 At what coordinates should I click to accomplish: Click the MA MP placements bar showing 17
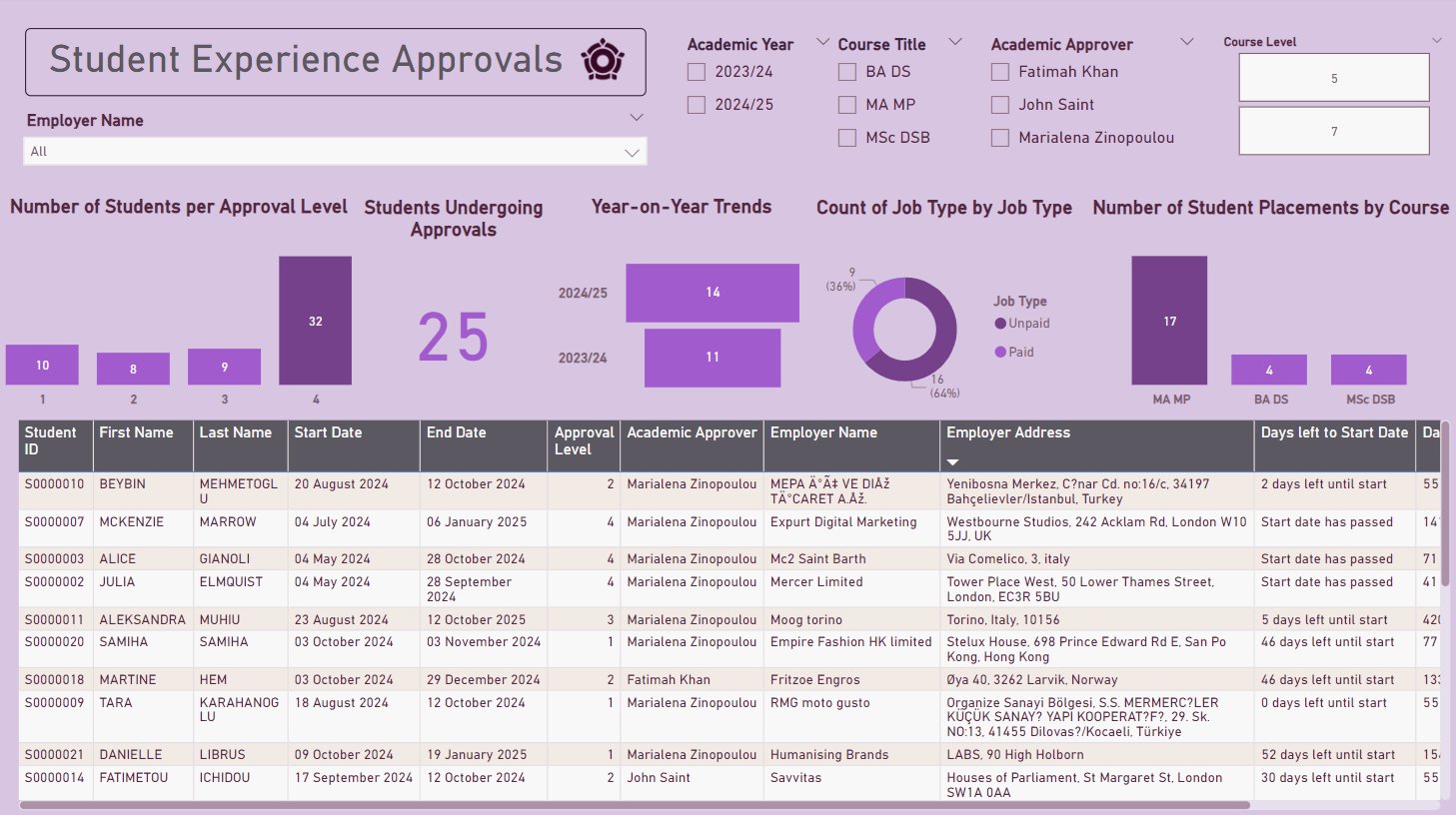(1169, 321)
